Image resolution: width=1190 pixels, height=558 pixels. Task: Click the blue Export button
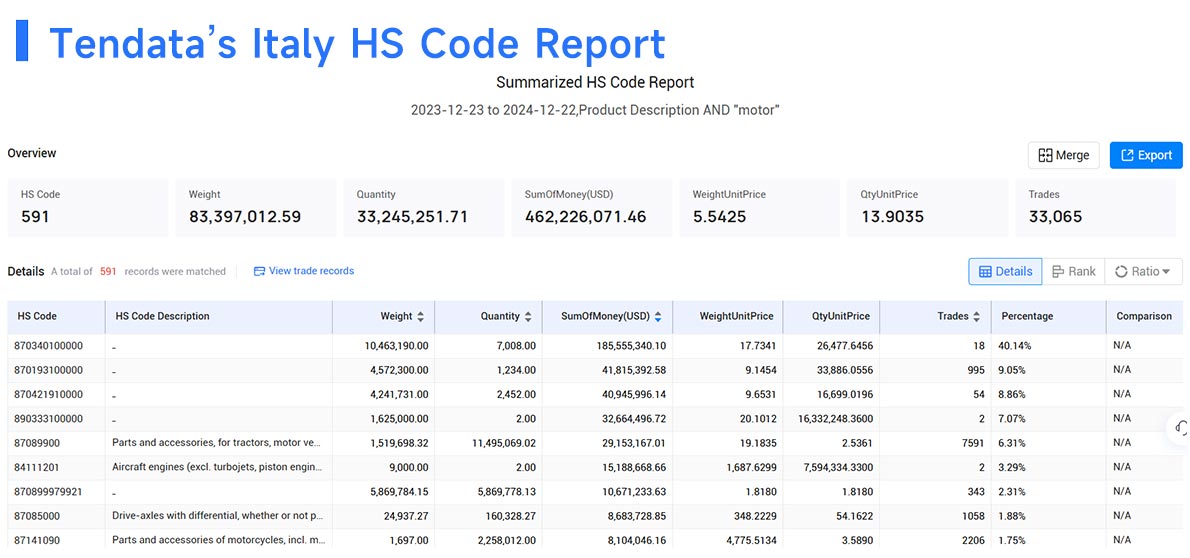click(1146, 155)
